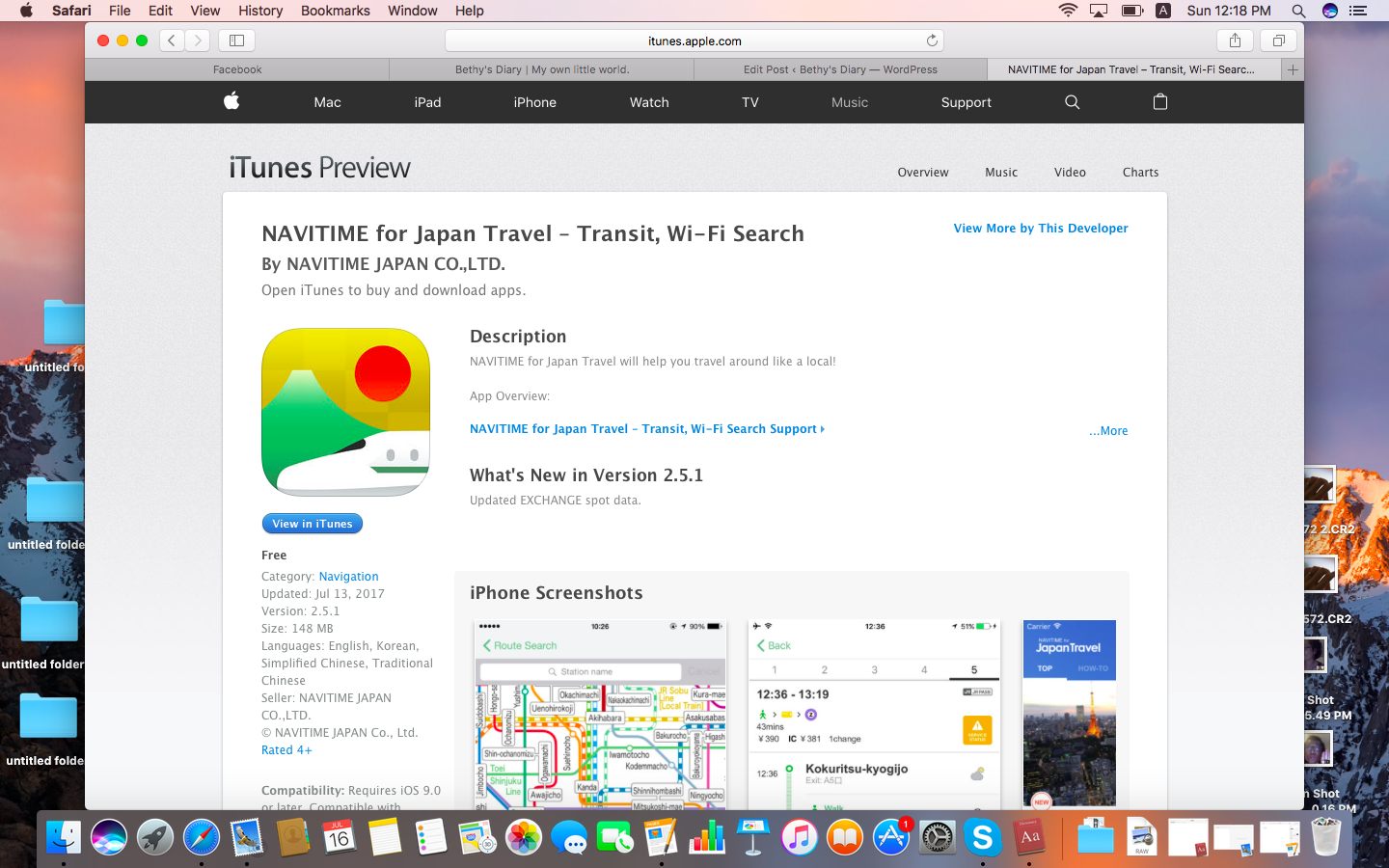Click the Navigation category link
The height and width of the screenshot is (868, 1389).
tap(349, 577)
